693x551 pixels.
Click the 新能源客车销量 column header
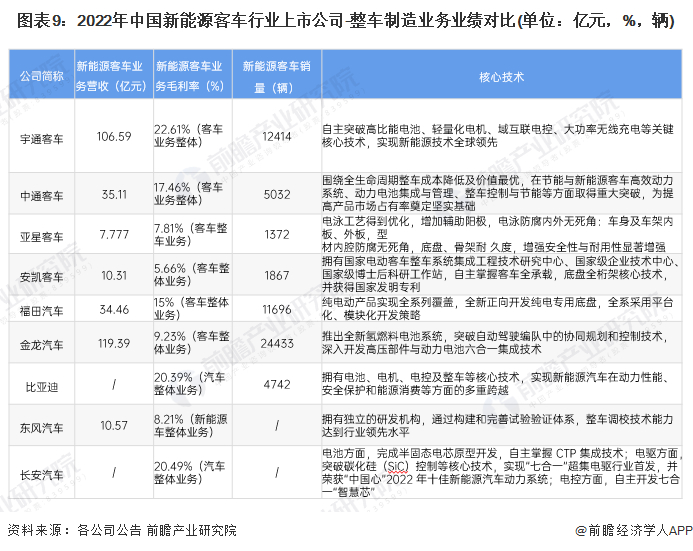click(277, 77)
